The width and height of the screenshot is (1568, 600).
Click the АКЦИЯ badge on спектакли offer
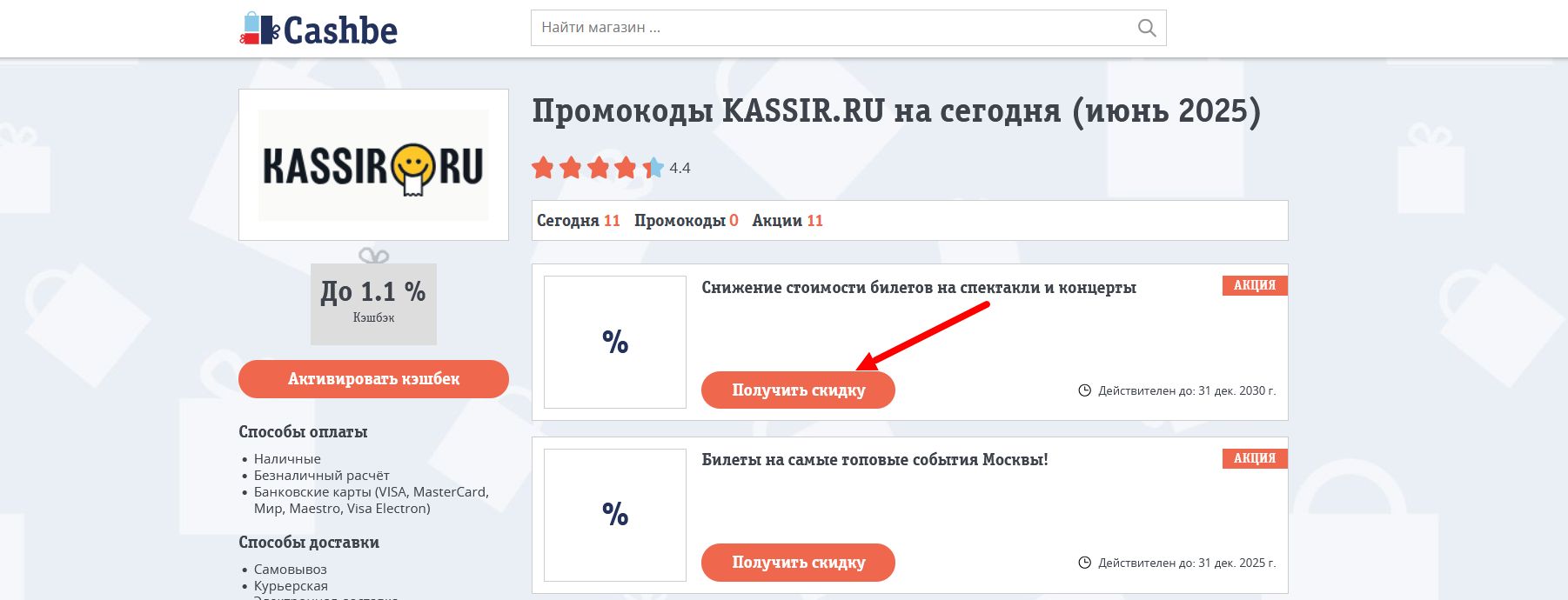[x=1255, y=285]
